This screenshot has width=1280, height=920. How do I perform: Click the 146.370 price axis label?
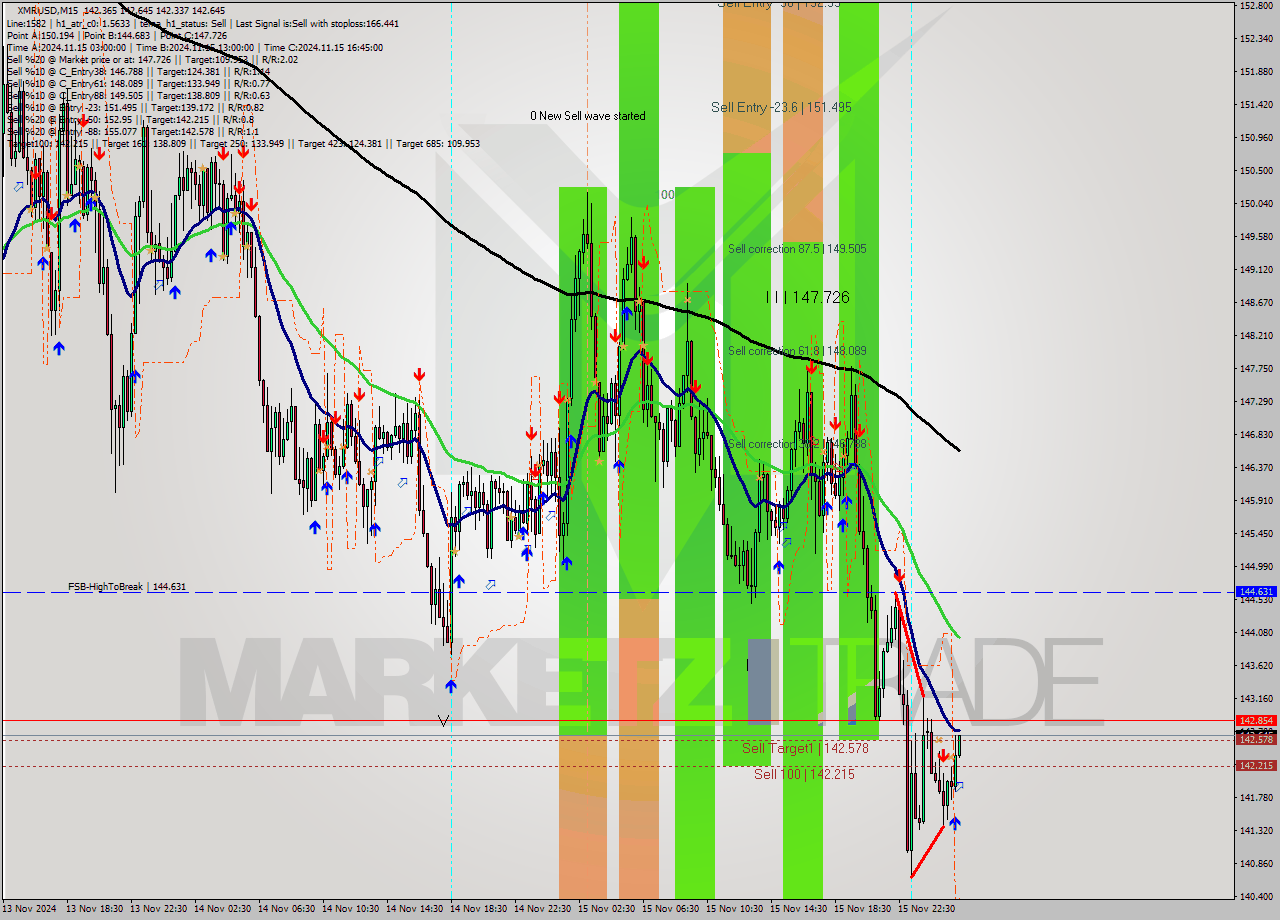(1256, 468)
